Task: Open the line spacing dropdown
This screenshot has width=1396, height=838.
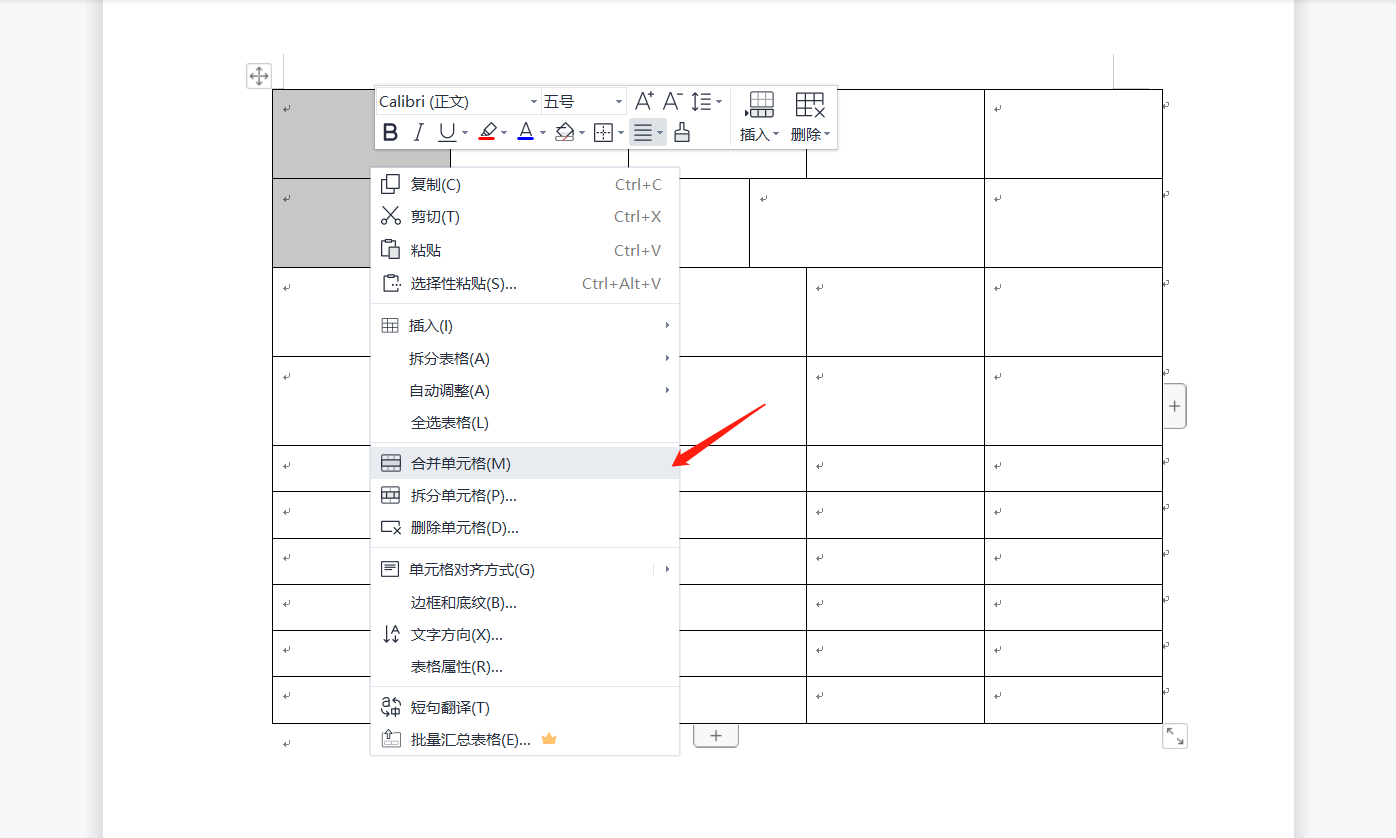Action: (706, 100)
